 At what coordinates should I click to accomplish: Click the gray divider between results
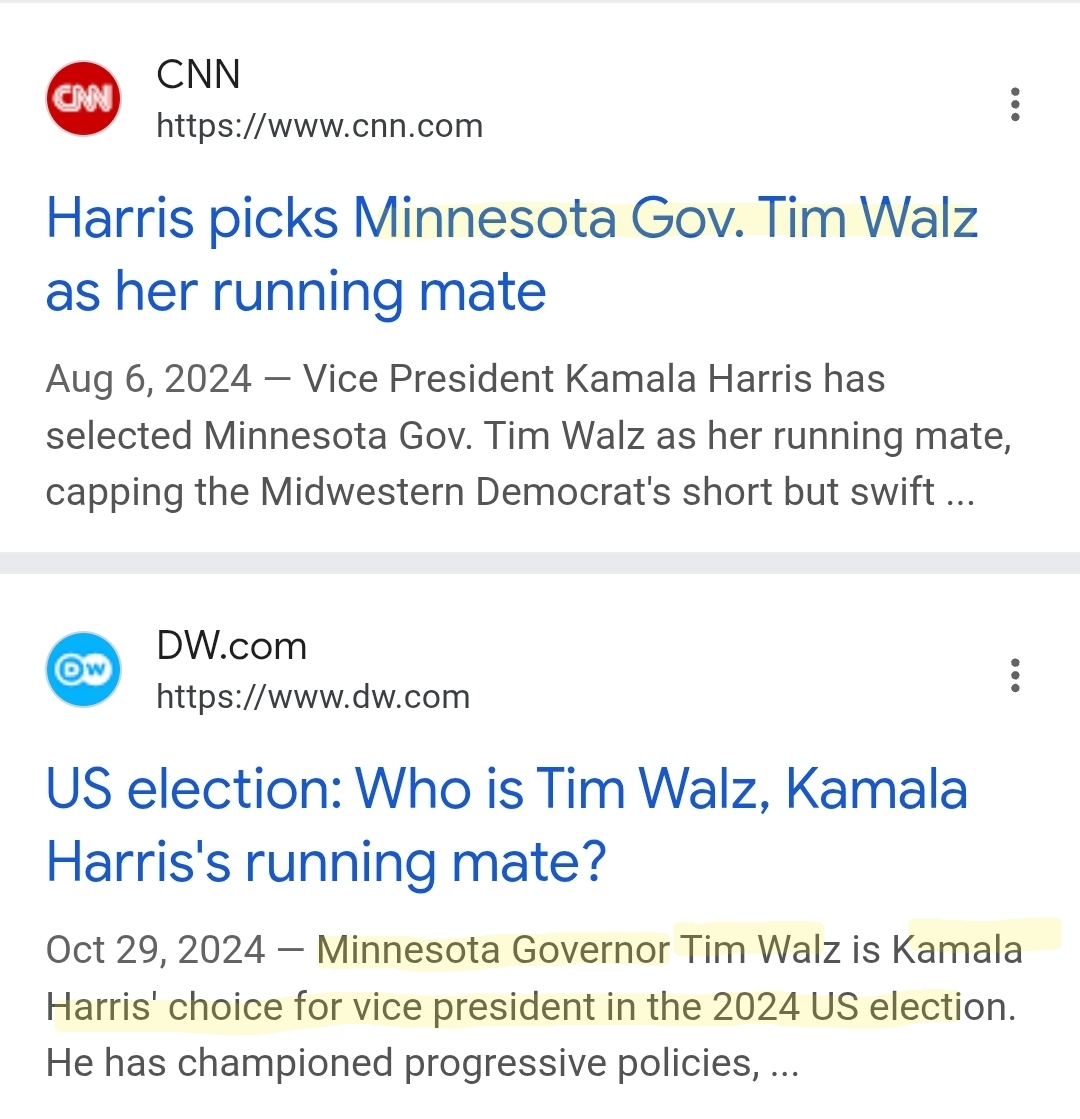tap(540, 562)
